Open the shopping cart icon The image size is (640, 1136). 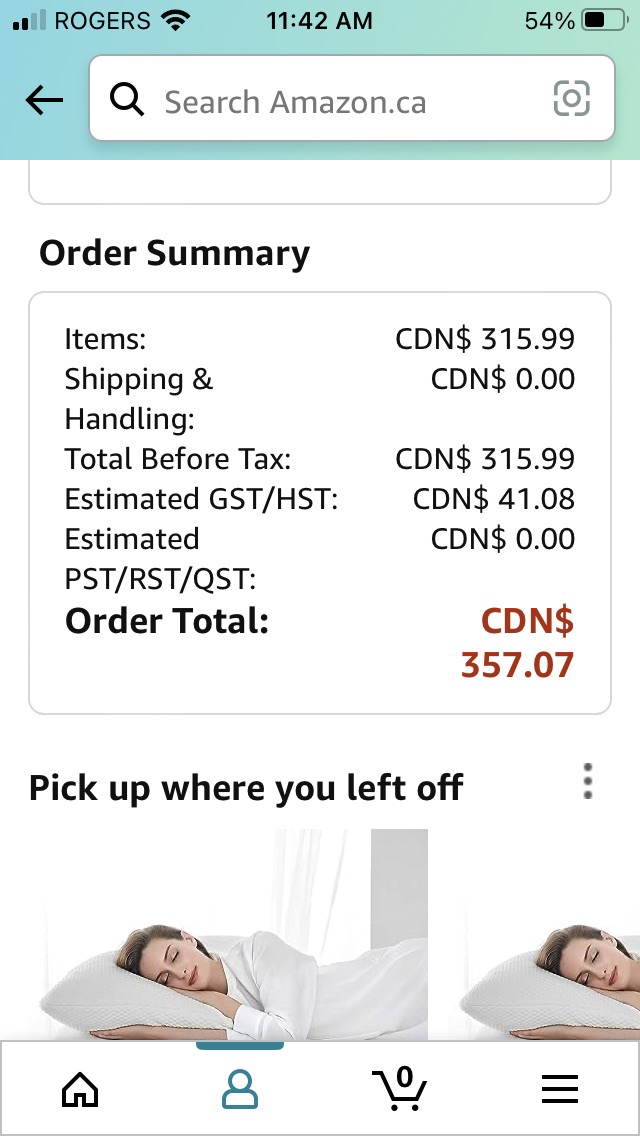(x=400, y=1088)
